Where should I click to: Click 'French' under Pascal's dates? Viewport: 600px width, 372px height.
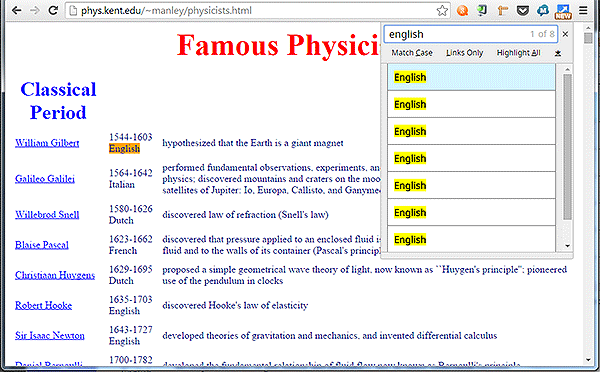pyautogui.click(x=123, y=251)
